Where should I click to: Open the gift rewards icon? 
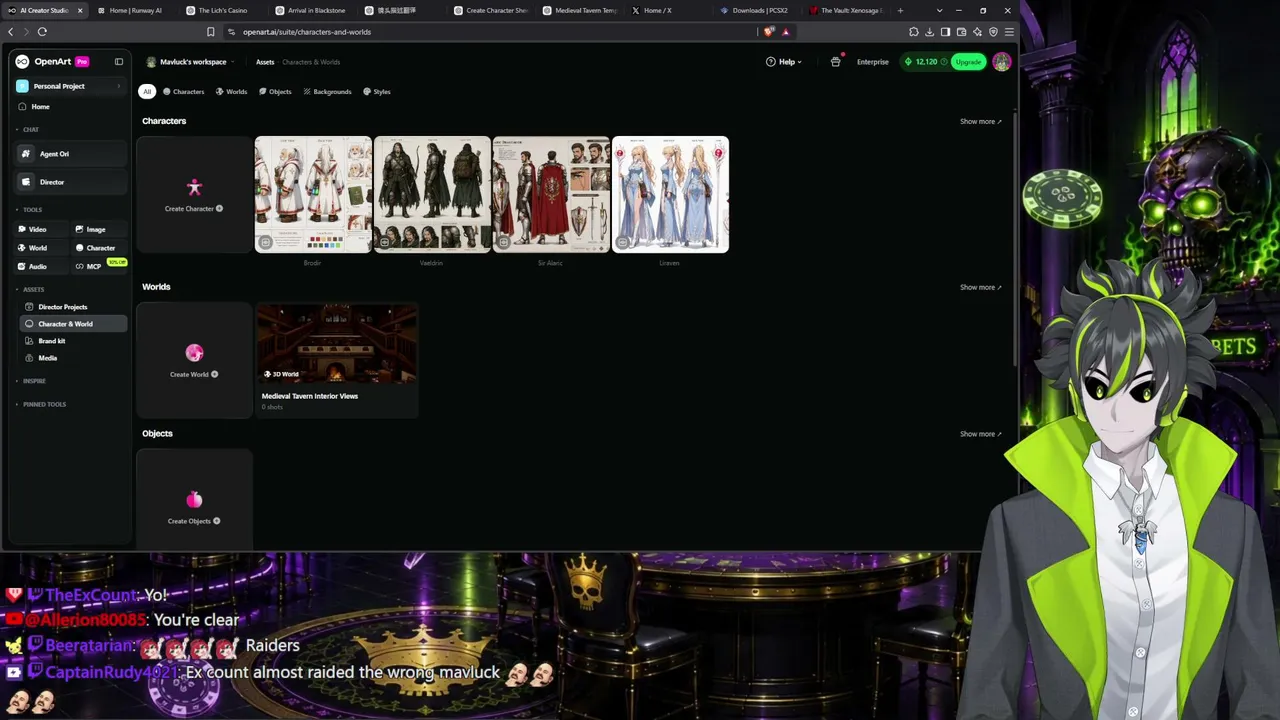click(x=836, y=62)
